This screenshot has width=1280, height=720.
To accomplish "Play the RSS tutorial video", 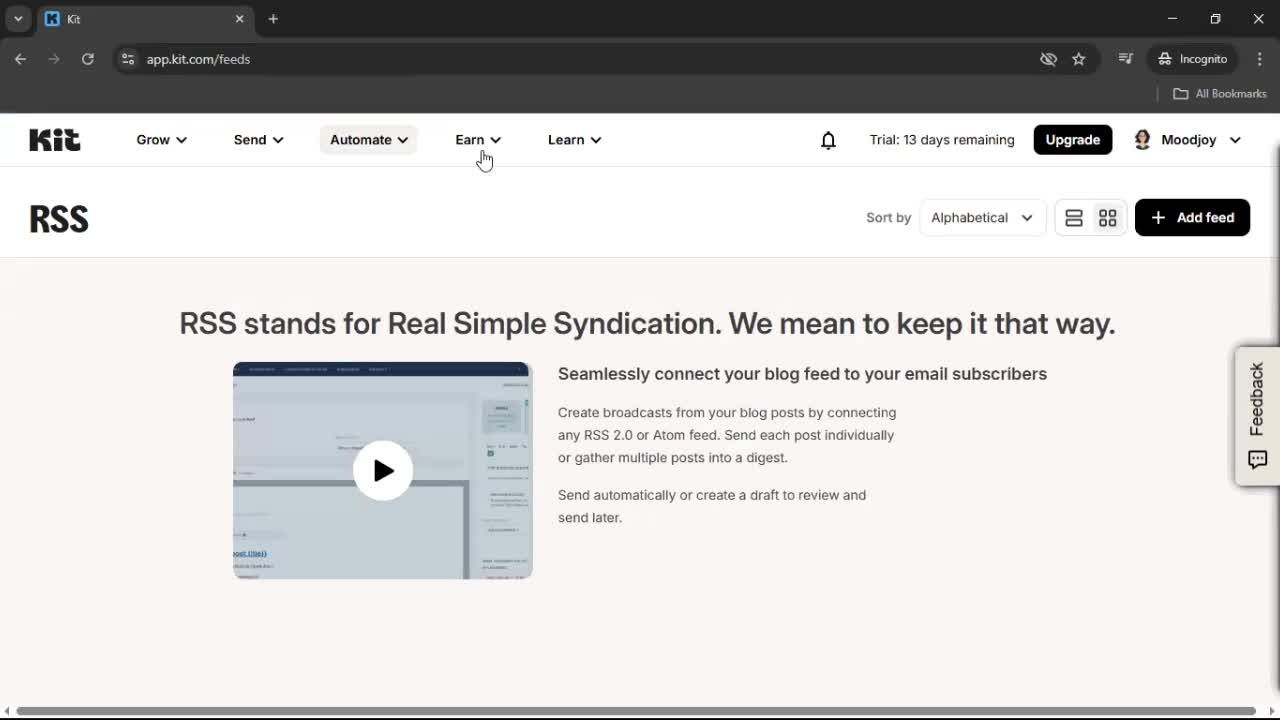I will (383, 470).
